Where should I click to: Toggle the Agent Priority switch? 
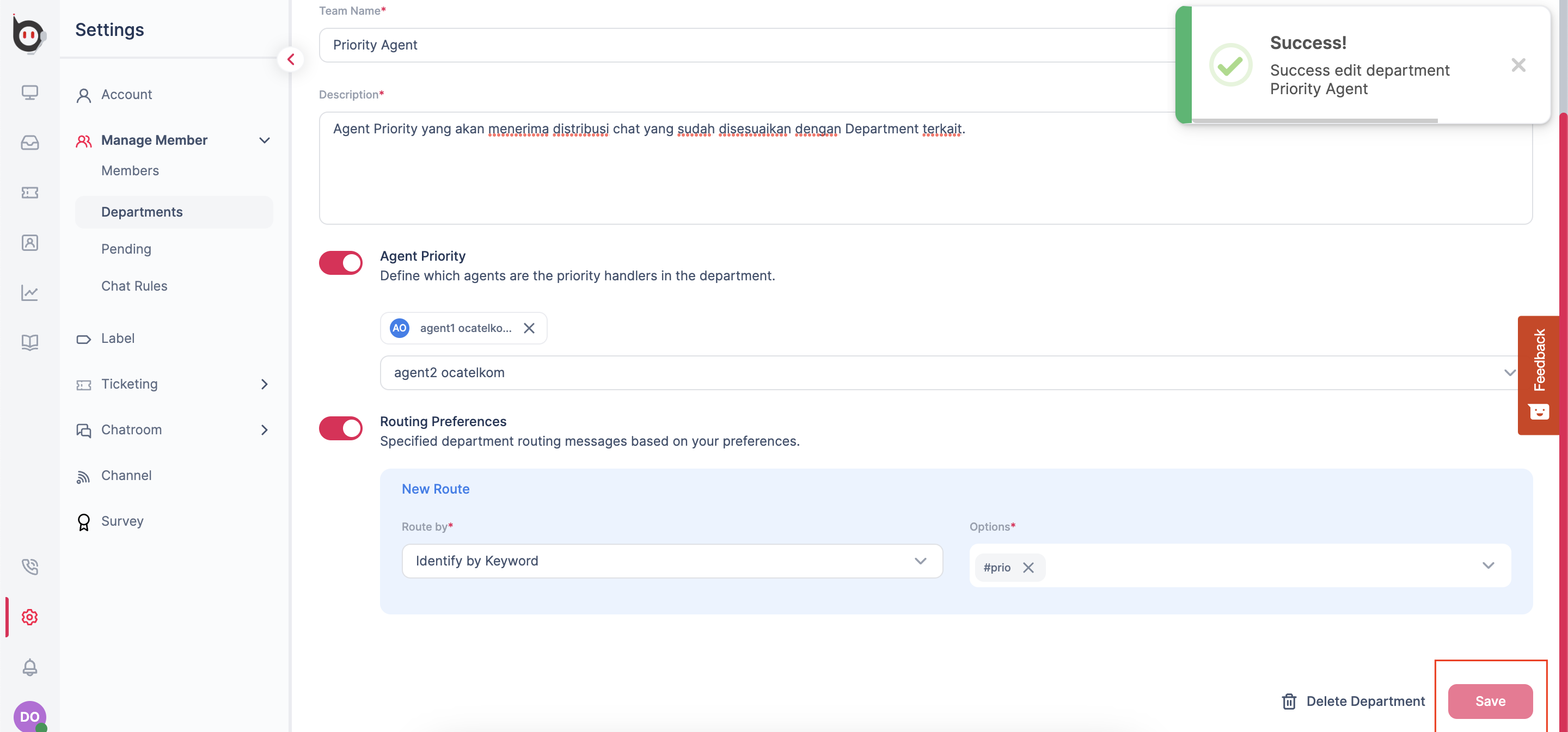340,263
